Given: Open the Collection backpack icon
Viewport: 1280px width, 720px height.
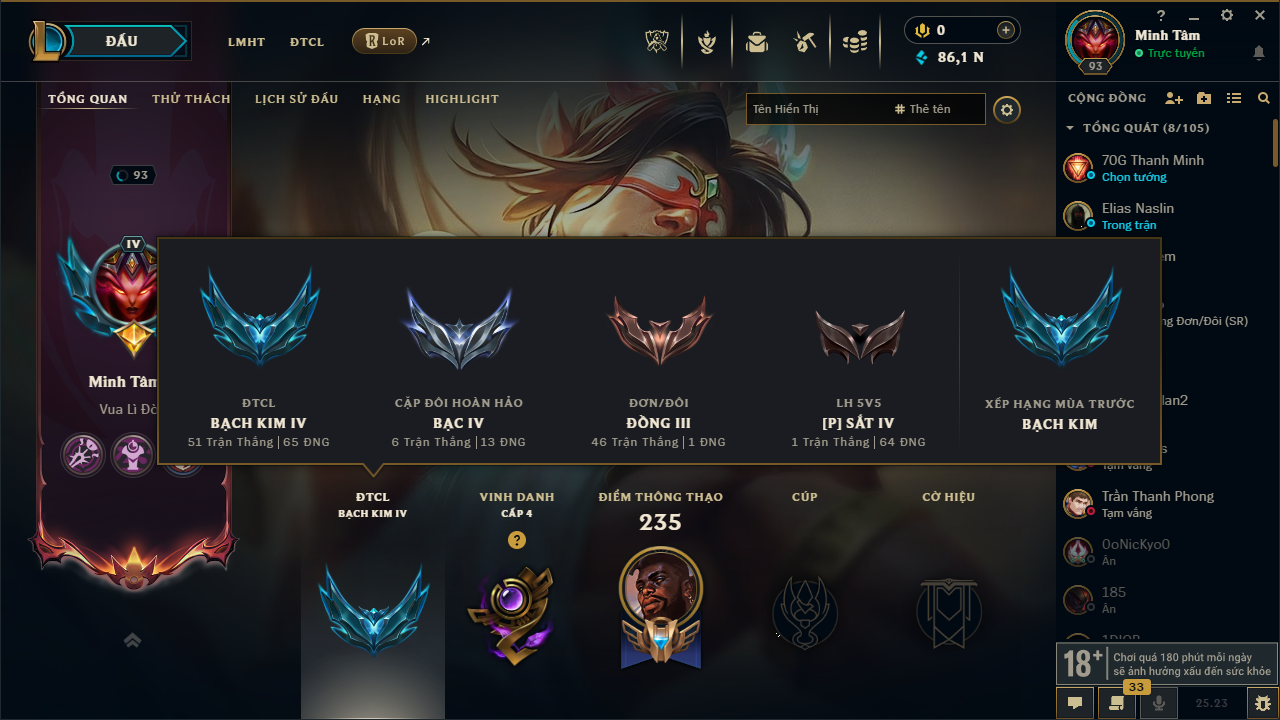Looking at the screenshot, I should tap(757, 42).
